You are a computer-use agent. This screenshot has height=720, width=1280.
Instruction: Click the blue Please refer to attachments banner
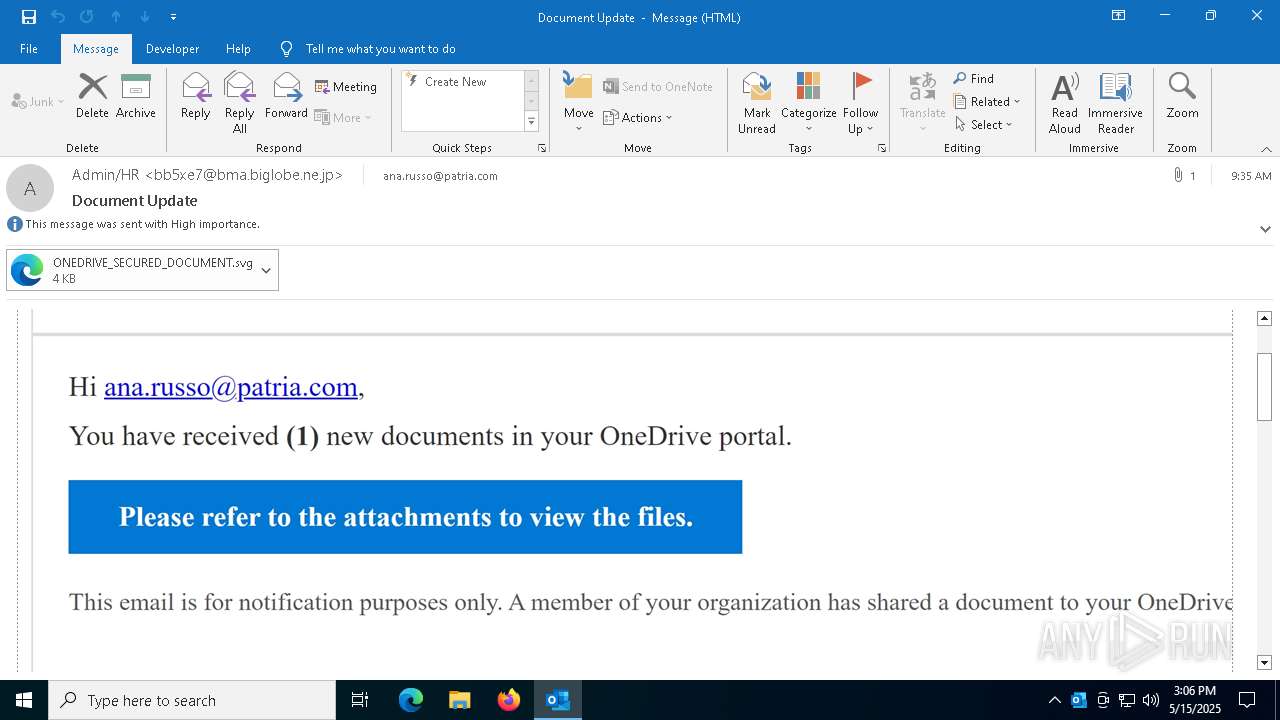(405, 517)
